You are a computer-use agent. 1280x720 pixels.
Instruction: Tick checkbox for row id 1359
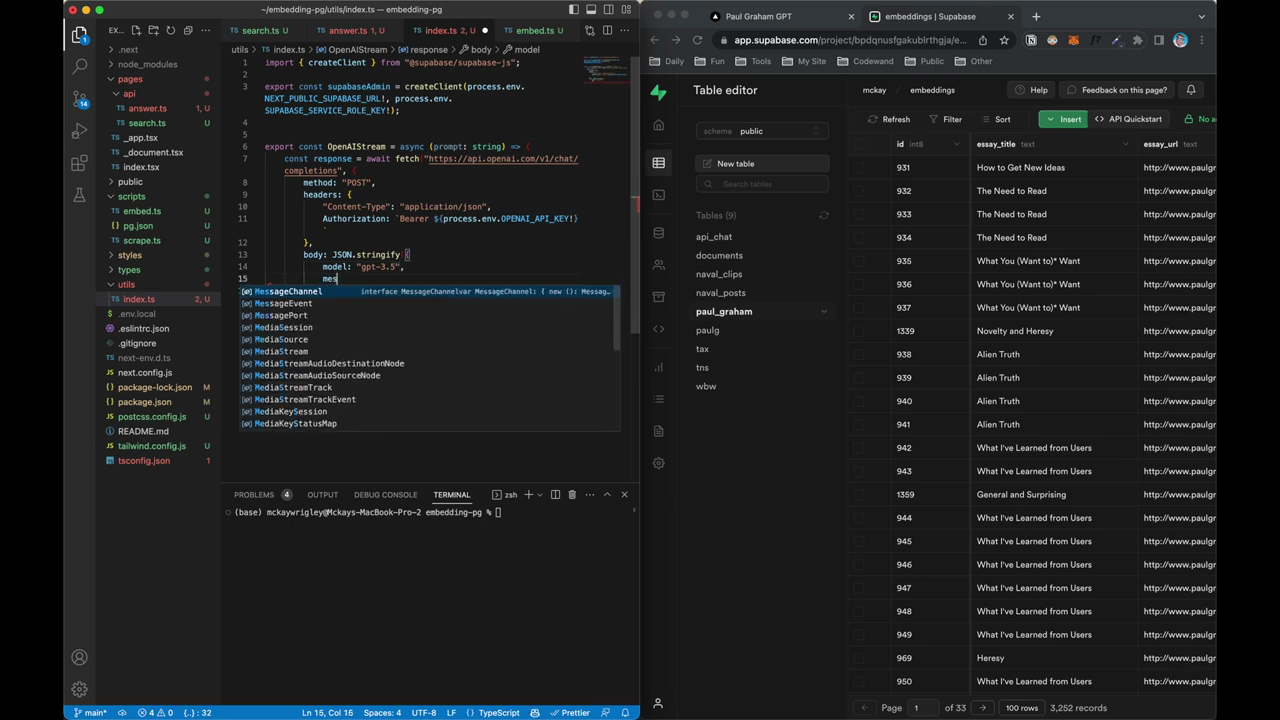859,494
